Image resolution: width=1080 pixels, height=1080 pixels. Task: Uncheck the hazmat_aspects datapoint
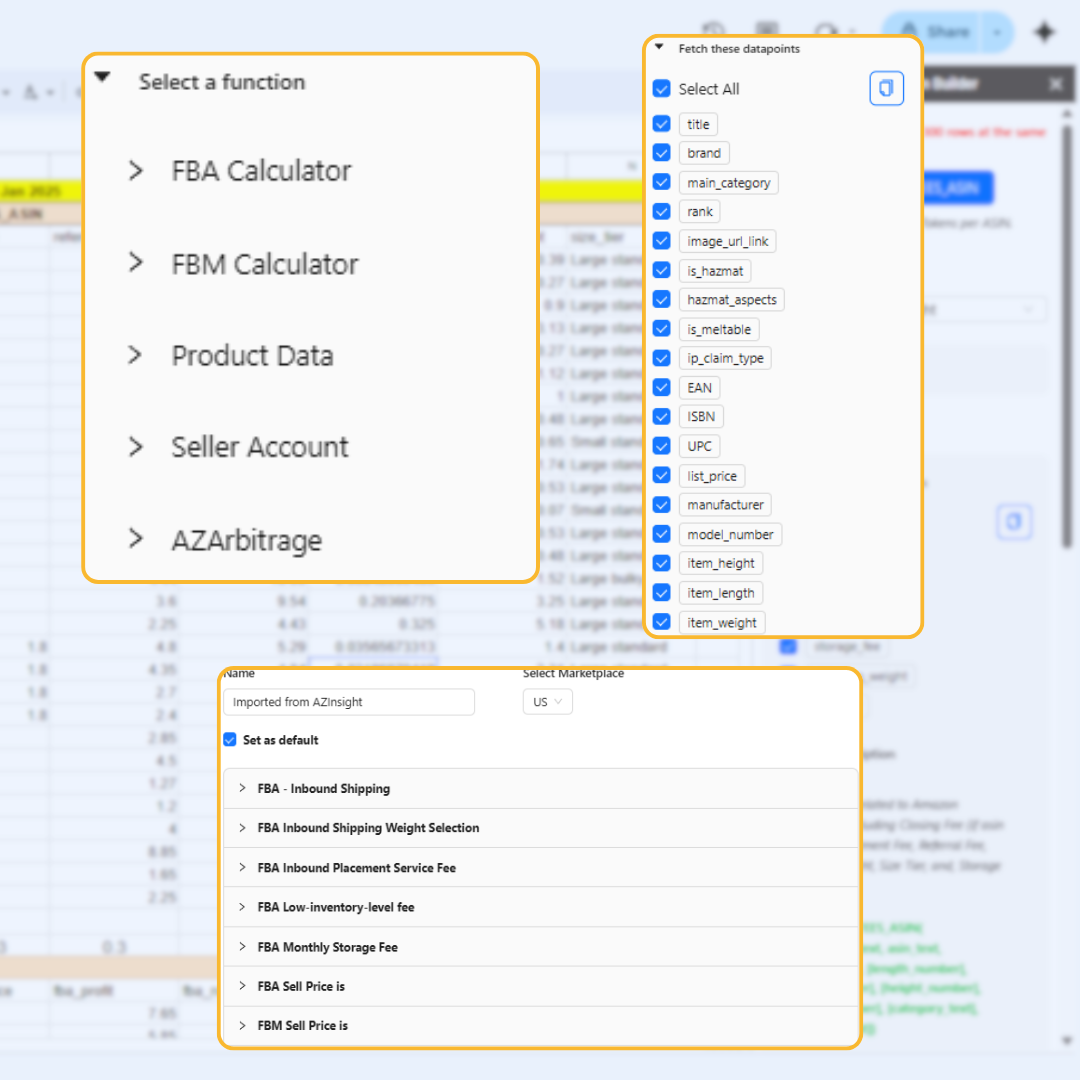[x=661, y=300]
